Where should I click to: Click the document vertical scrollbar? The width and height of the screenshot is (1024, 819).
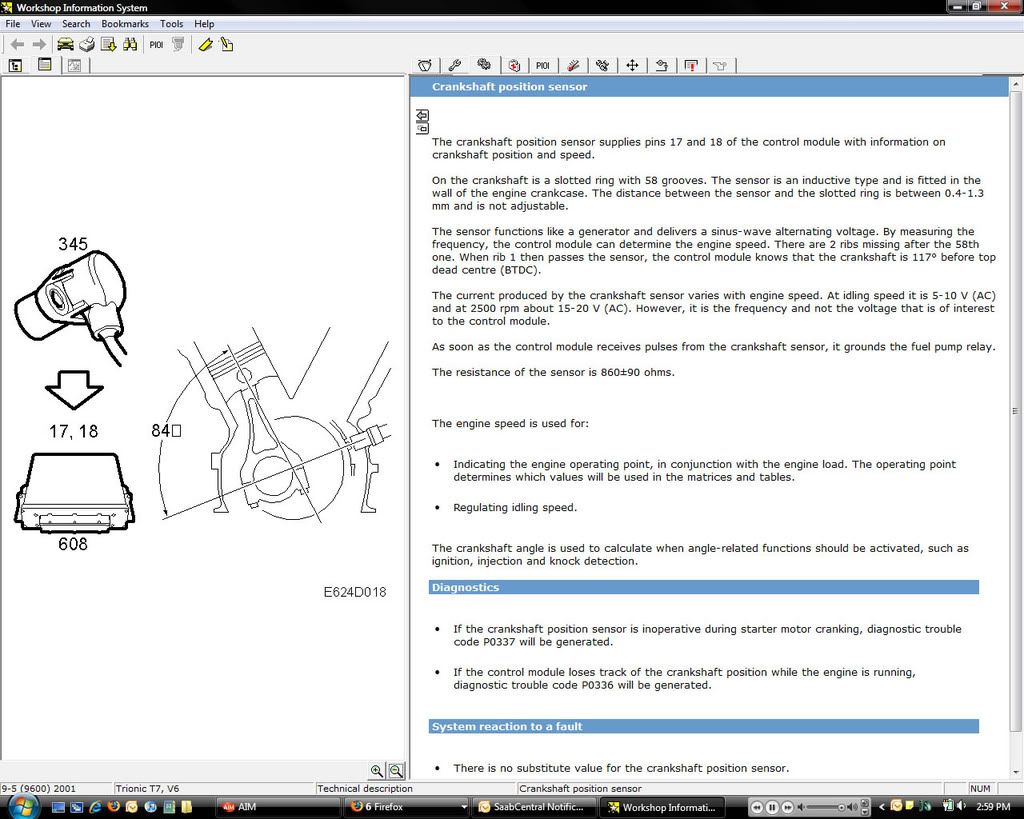click(1016, 410)
